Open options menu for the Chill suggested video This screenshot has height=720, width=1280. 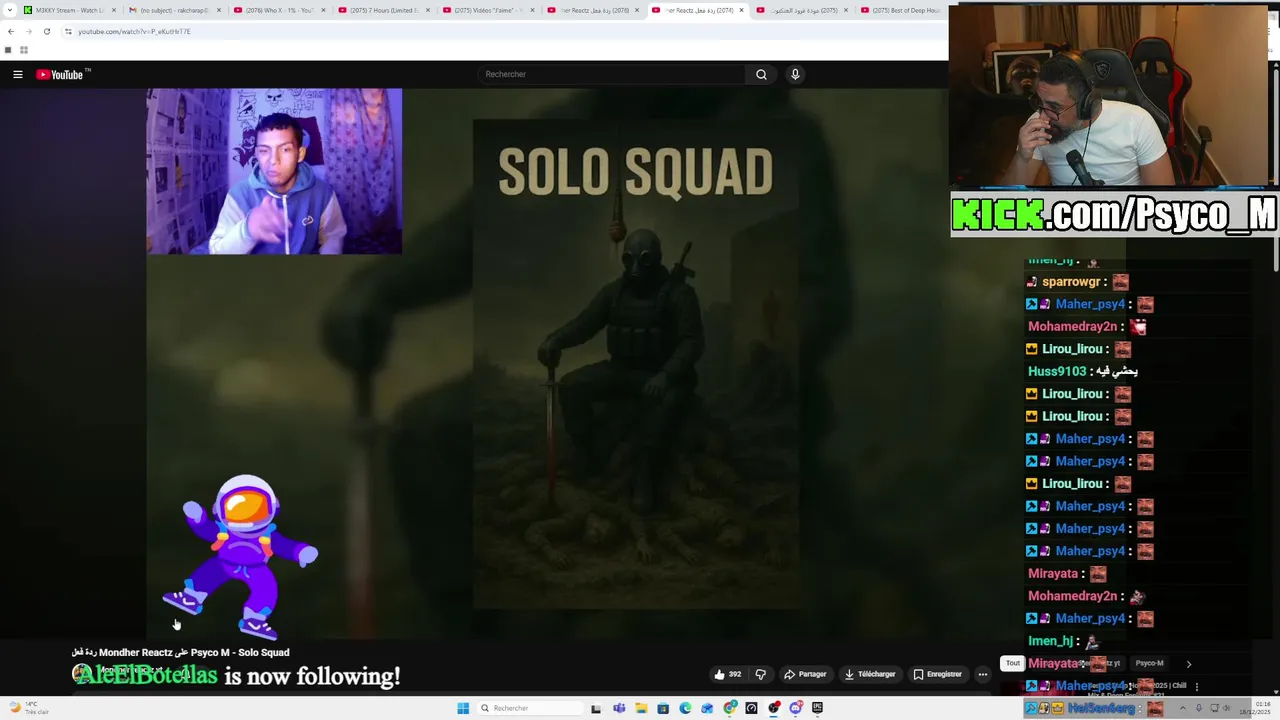[1197, 686]
